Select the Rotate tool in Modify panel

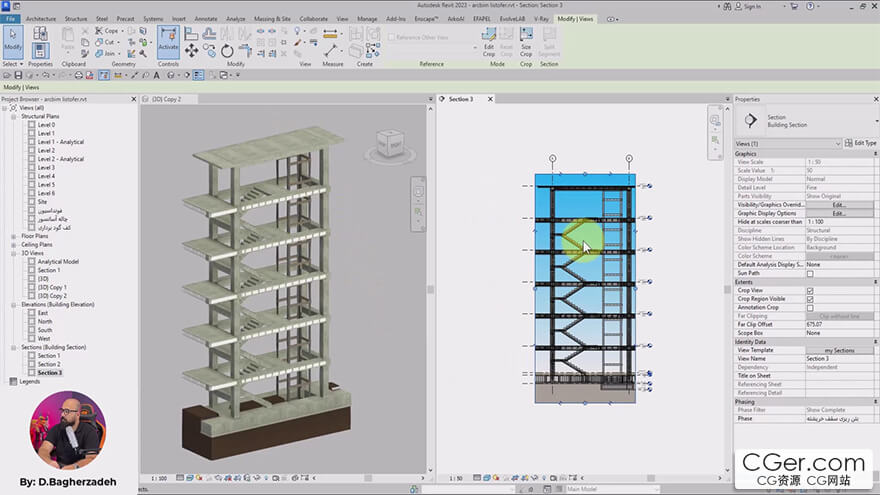[x=227, y=51]
